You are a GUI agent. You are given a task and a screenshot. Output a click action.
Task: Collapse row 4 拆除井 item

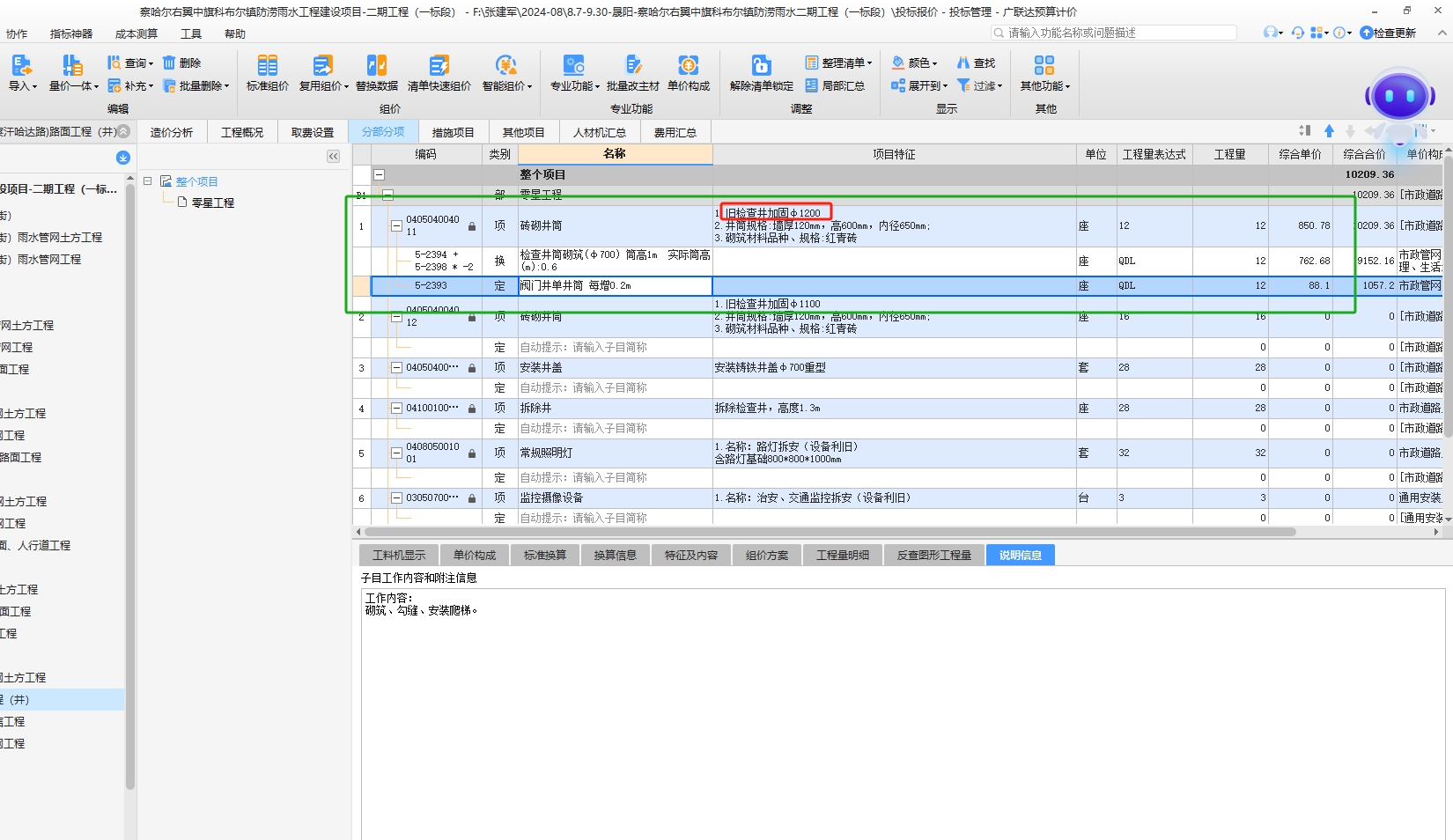(396, 408)
